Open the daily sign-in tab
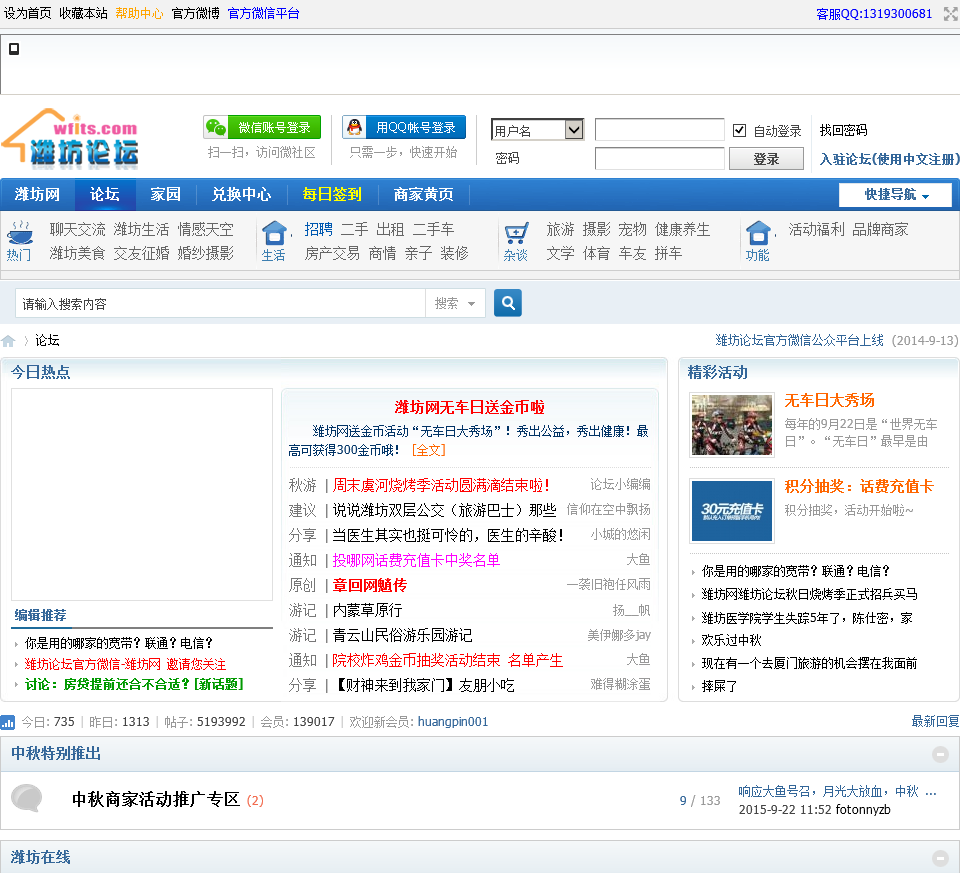The image size is (960, 873). pyautogui.click(x=332, y=195)
